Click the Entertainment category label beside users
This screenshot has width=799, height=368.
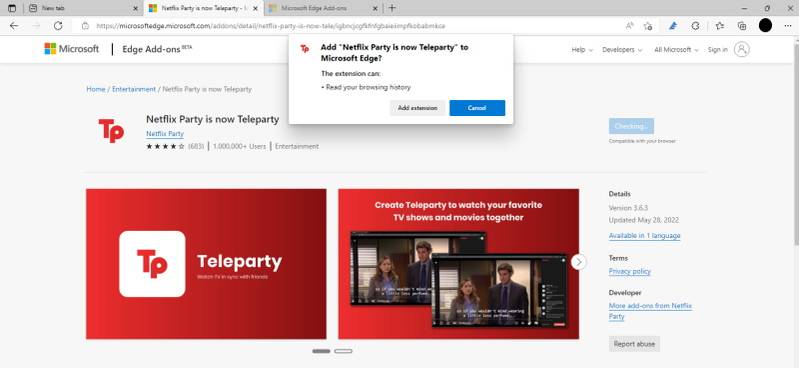297,146
